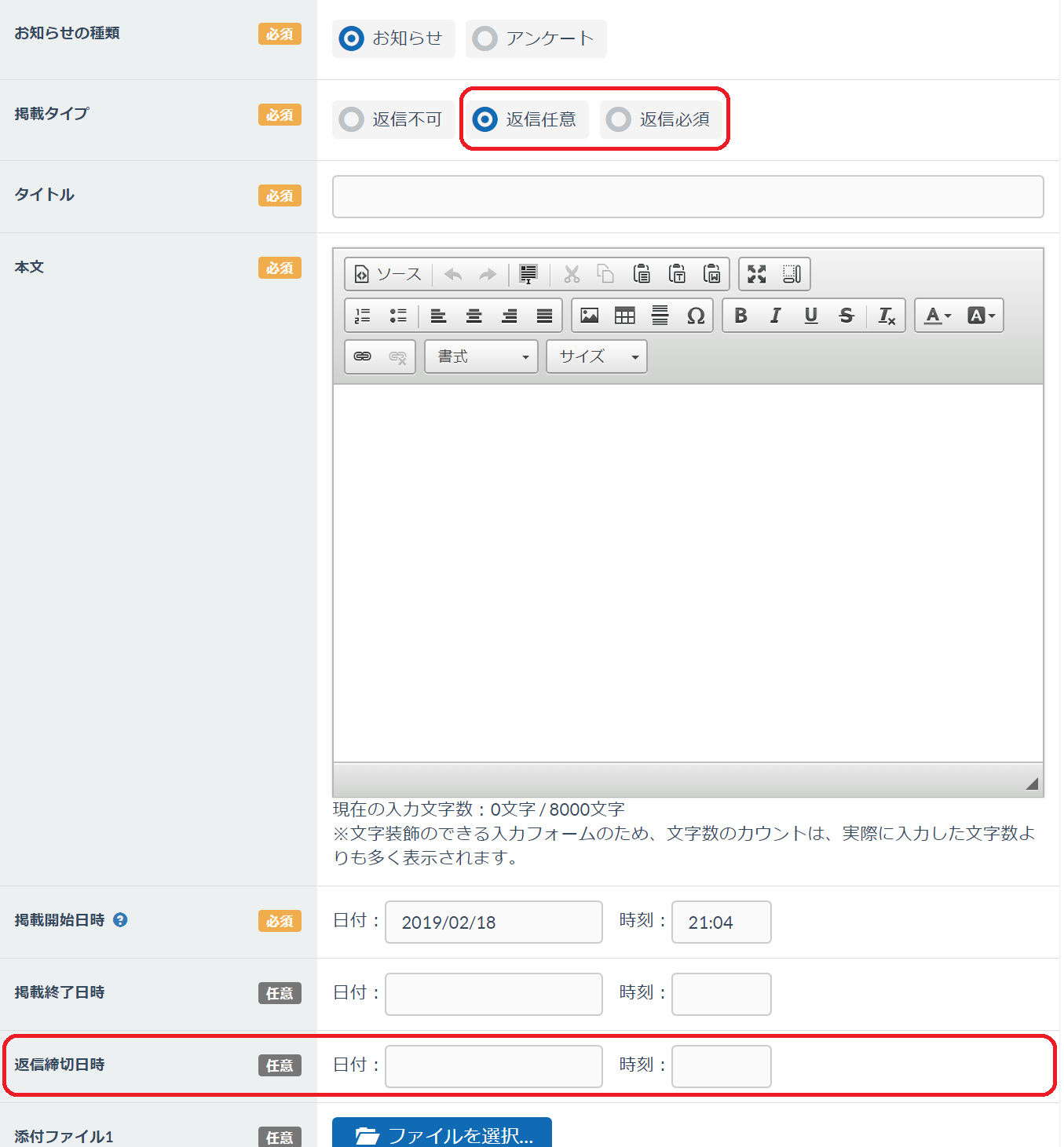
Task: Toggle bold formatting
Action: click(x=740, y=316)
